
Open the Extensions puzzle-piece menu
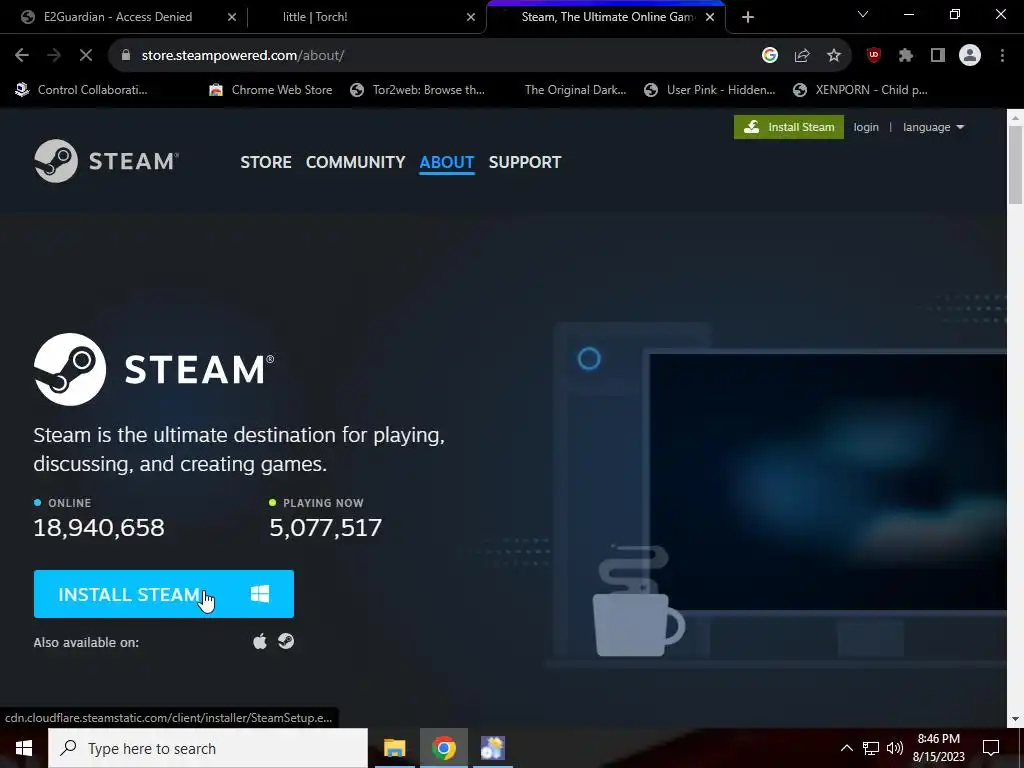(906, 56)
